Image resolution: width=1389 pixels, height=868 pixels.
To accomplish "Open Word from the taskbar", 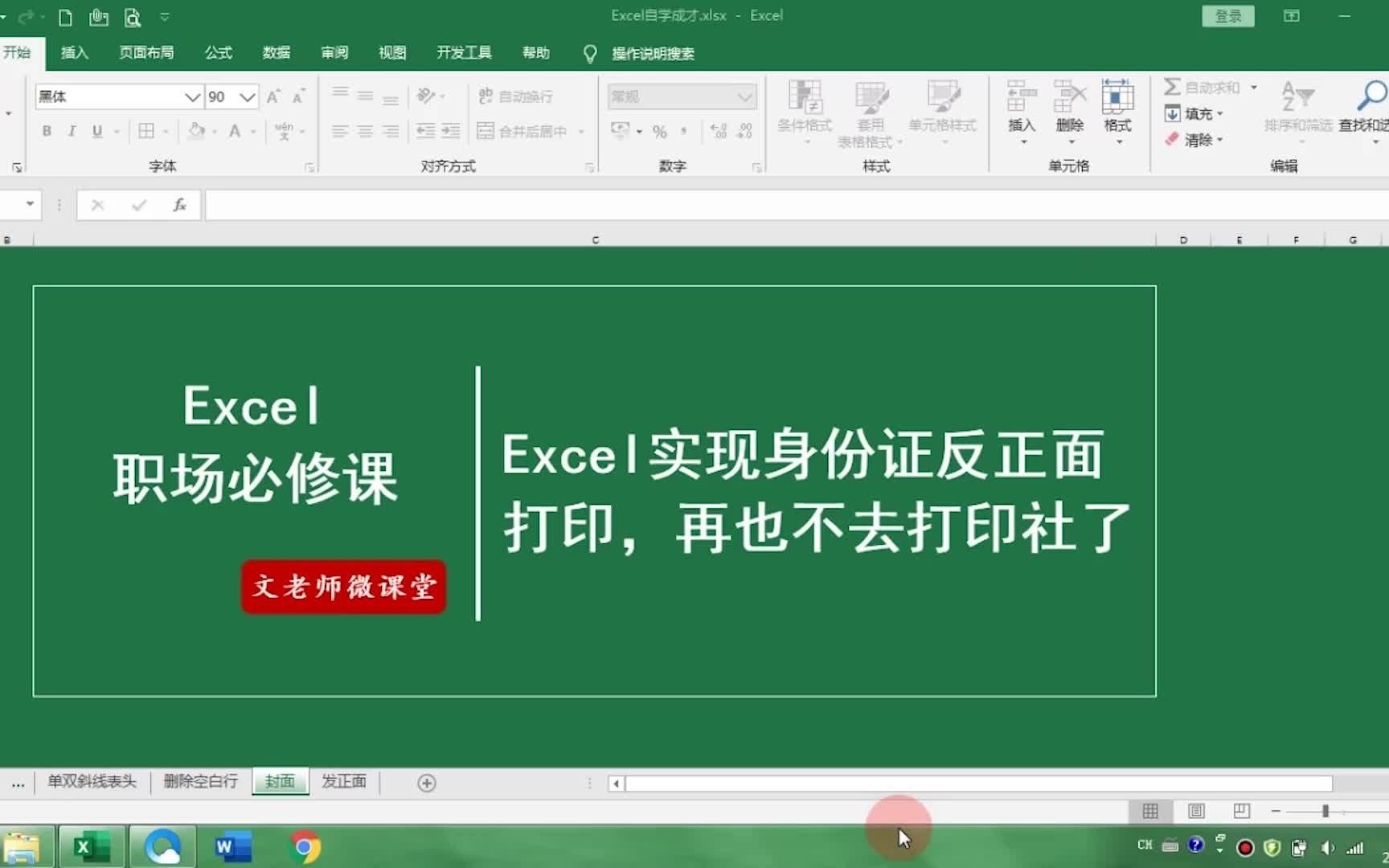I will (x=232, y=847).
